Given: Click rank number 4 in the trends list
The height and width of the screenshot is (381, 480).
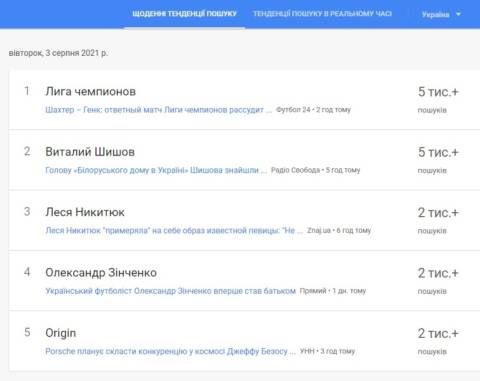Looking at the screenshot, I should pyautogui.click(x=27, y=272).
